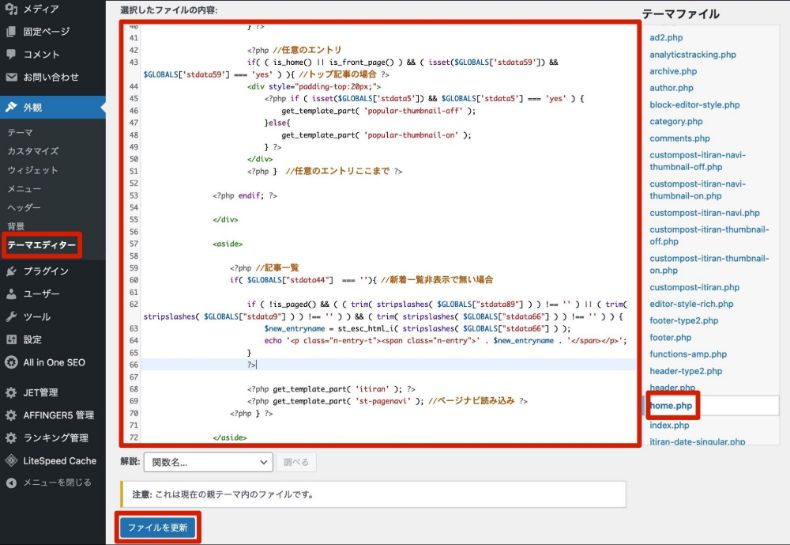Click the Users (ユーザー) person icon
The image size is (790, 545).
pos(11,294)
